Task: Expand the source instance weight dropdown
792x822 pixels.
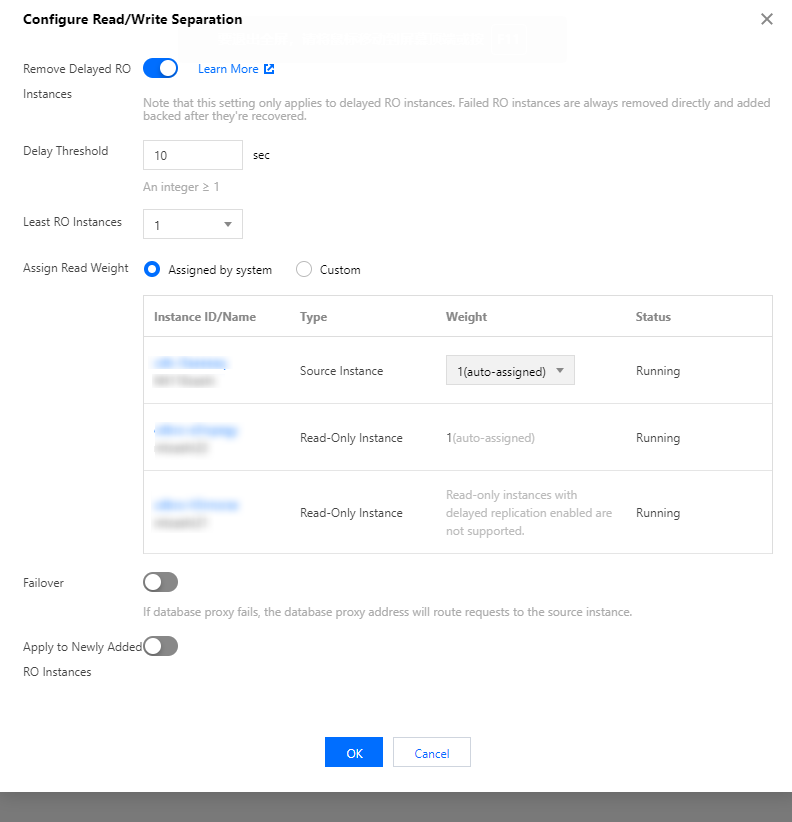Action: pos(510,371)
